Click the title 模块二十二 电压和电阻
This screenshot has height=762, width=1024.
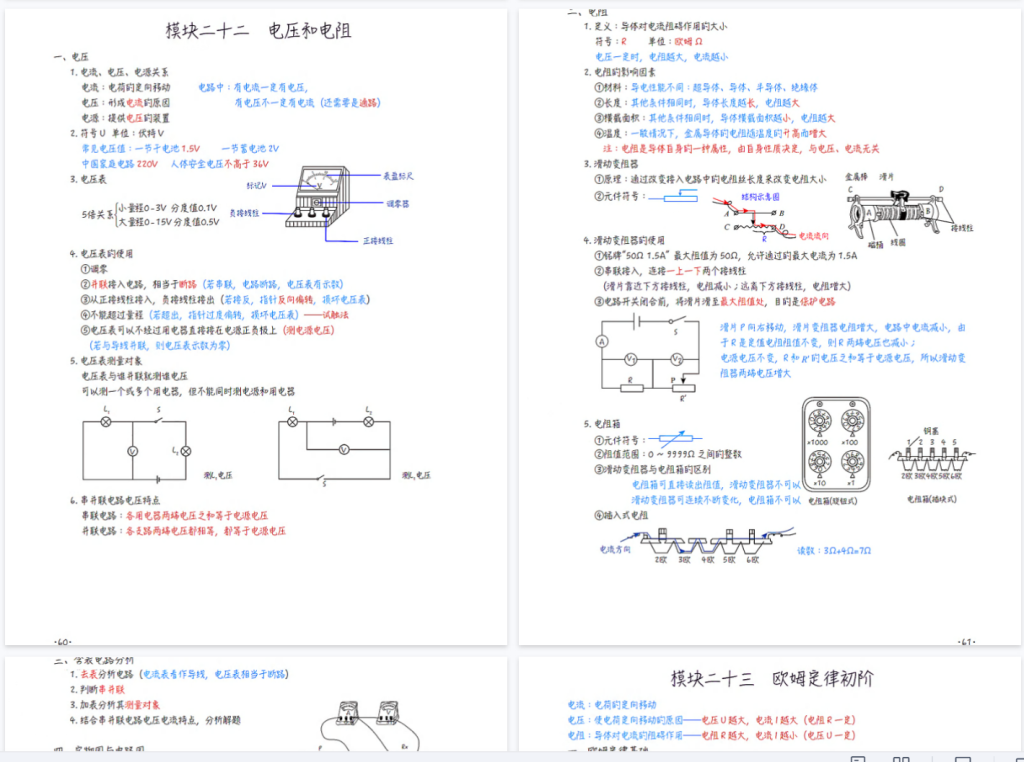(x=259, y=31)
